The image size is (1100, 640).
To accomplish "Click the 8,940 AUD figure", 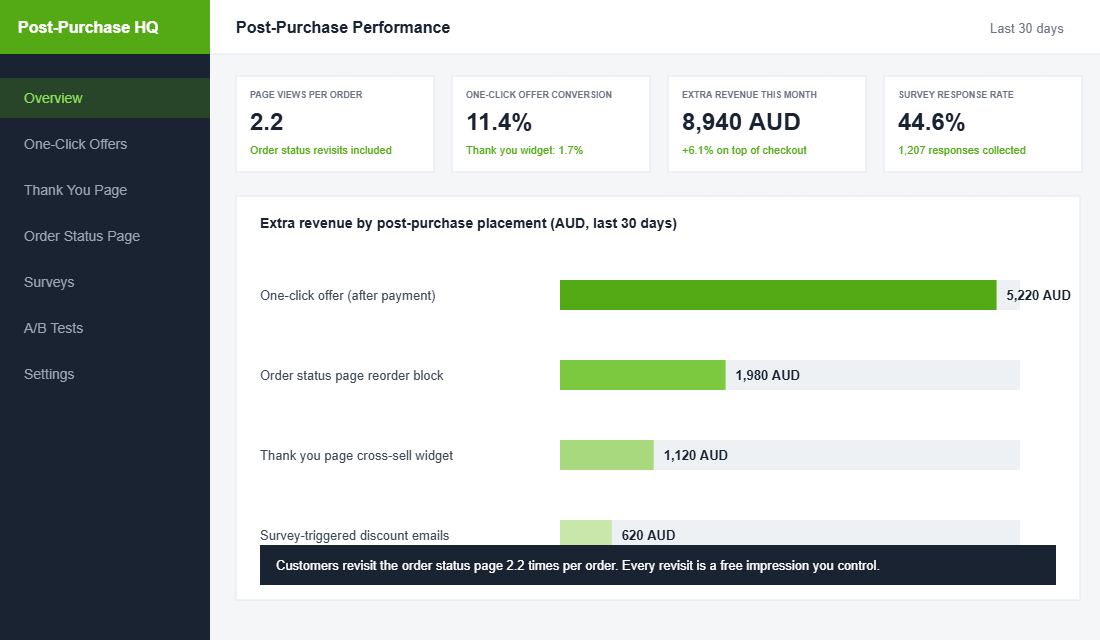I will click(x=741, y=122).
